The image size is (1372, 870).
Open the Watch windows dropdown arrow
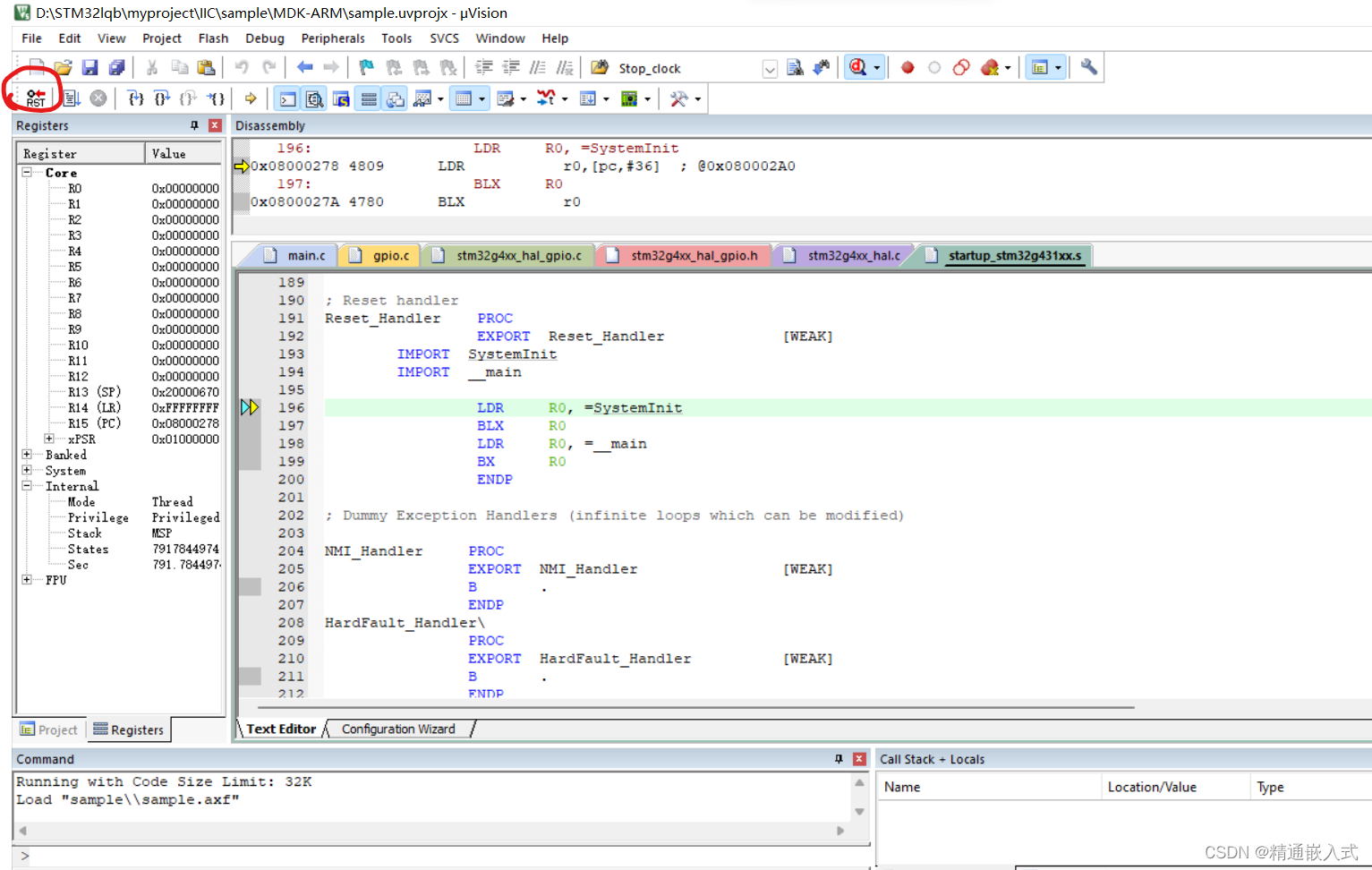tap(440, 98)
